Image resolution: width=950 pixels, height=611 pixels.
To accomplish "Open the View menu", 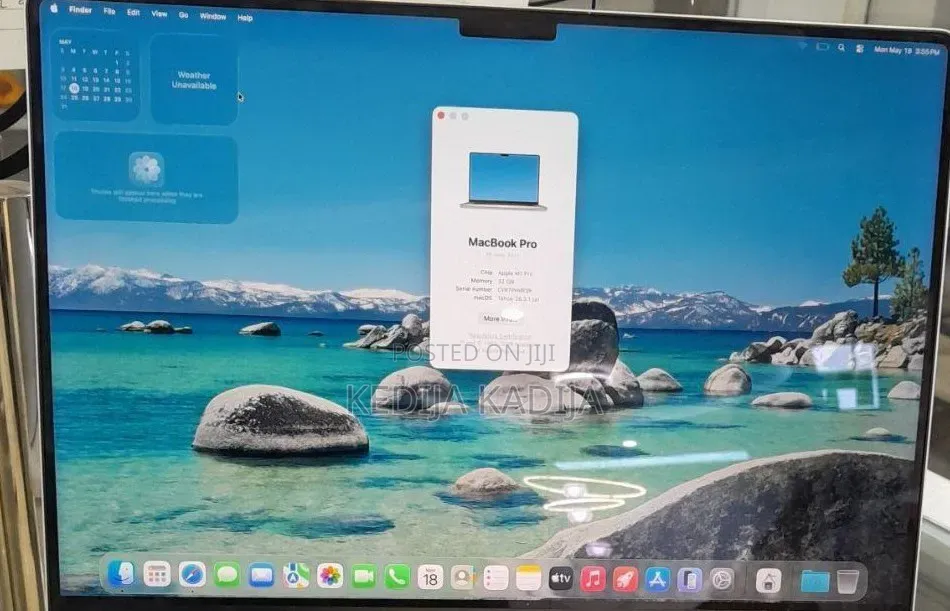I will pyautogui.click(x=159, y=14).
